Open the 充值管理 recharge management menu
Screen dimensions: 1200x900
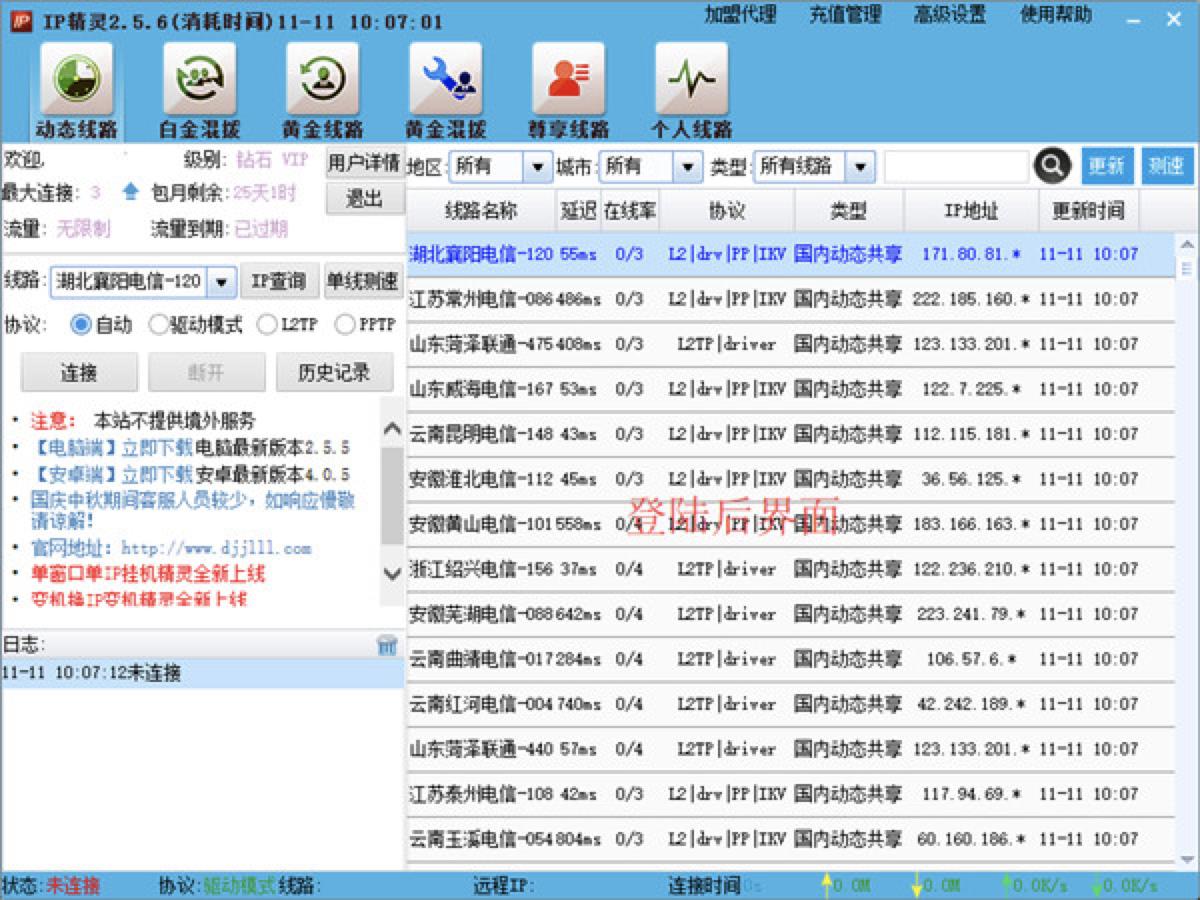[846, 15]
